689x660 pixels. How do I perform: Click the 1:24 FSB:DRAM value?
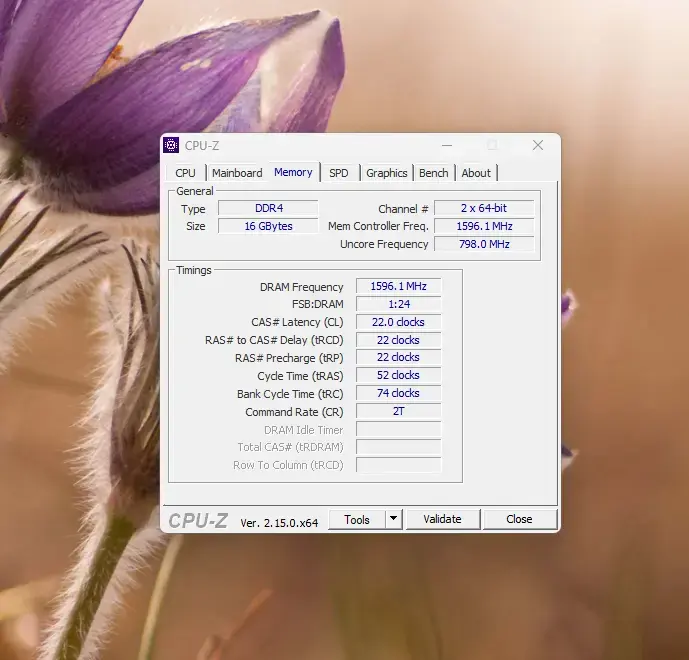click(x=399, y=304)
